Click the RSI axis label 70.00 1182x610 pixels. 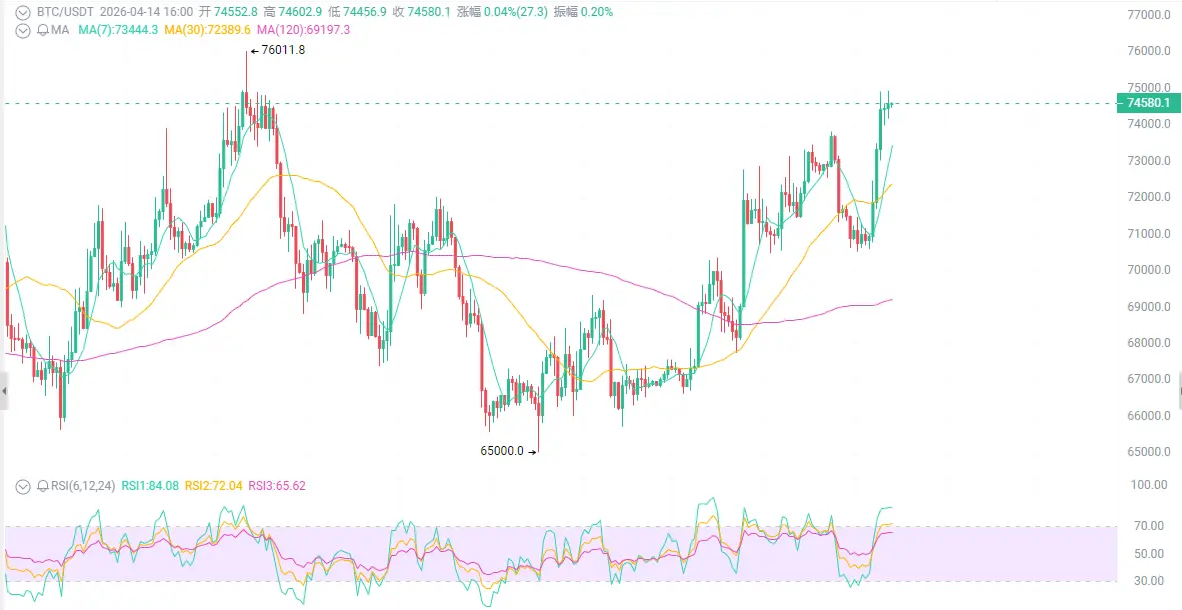pyautogui.click(x=1150, y=526)
